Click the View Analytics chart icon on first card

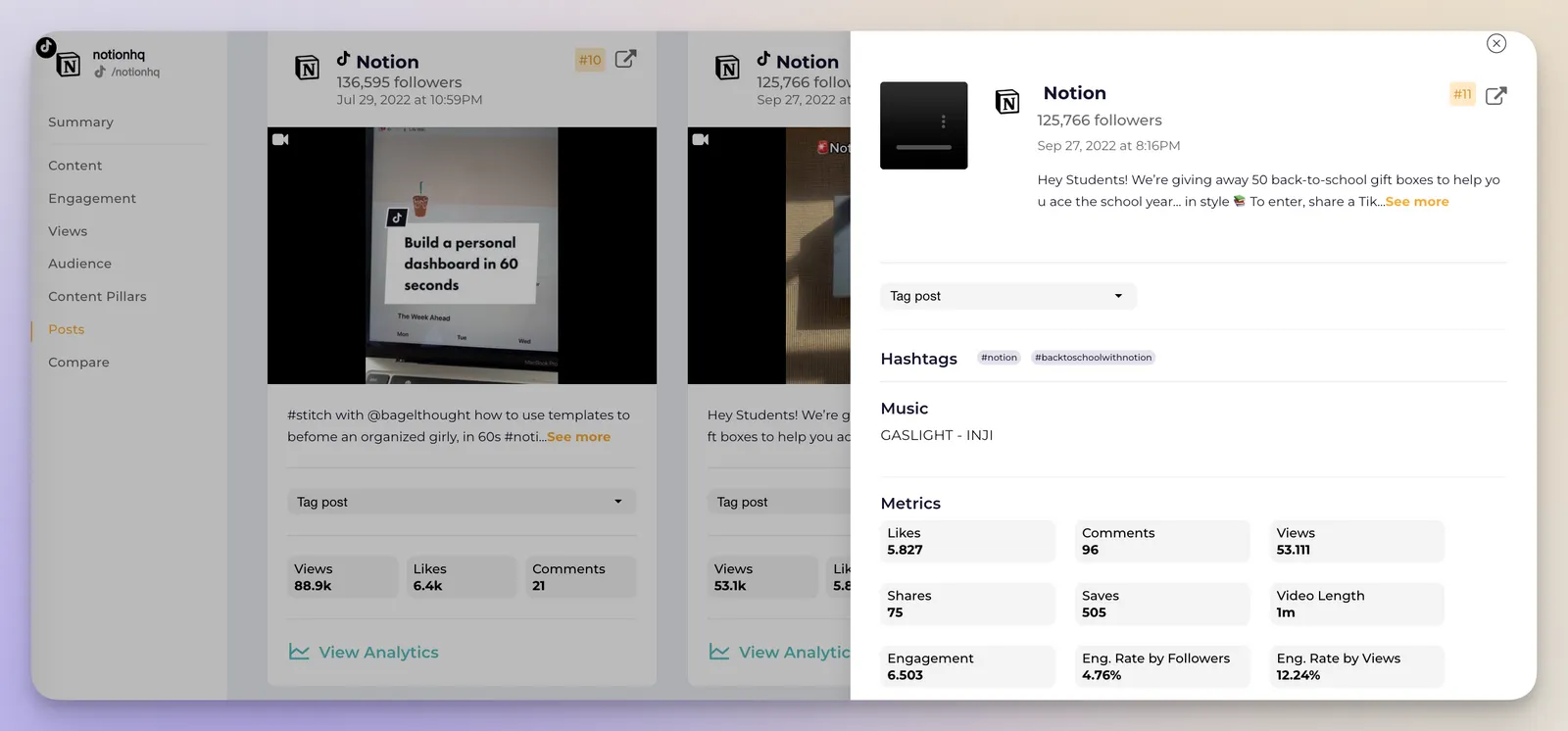299,652
